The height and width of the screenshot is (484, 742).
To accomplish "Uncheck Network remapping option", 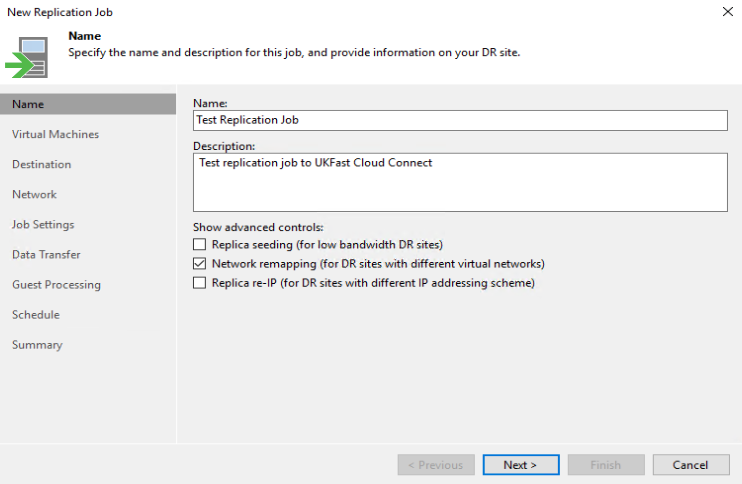I will (x=200, y=264).
